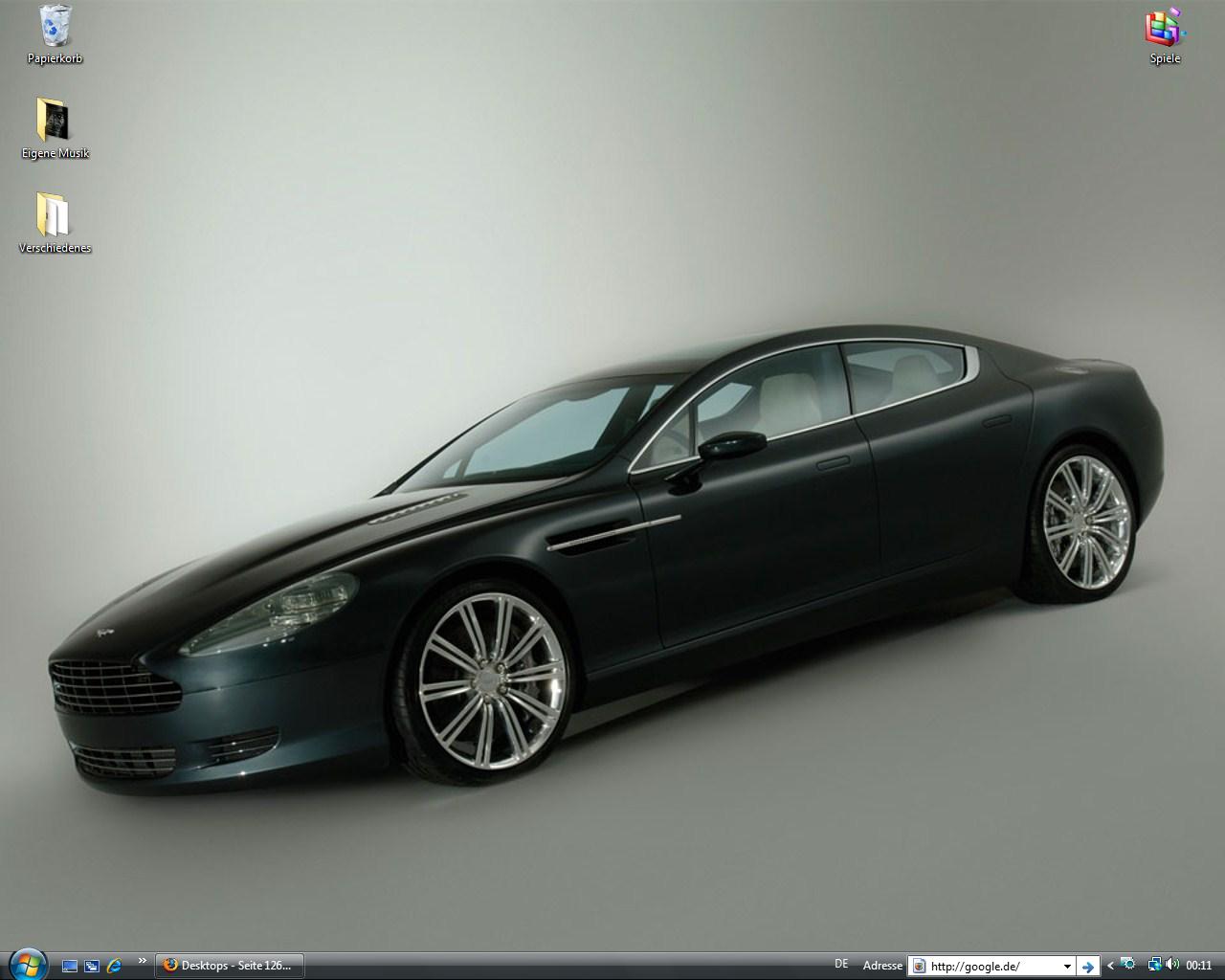Click the Show Desktop quick launch icon

[70, 966]
